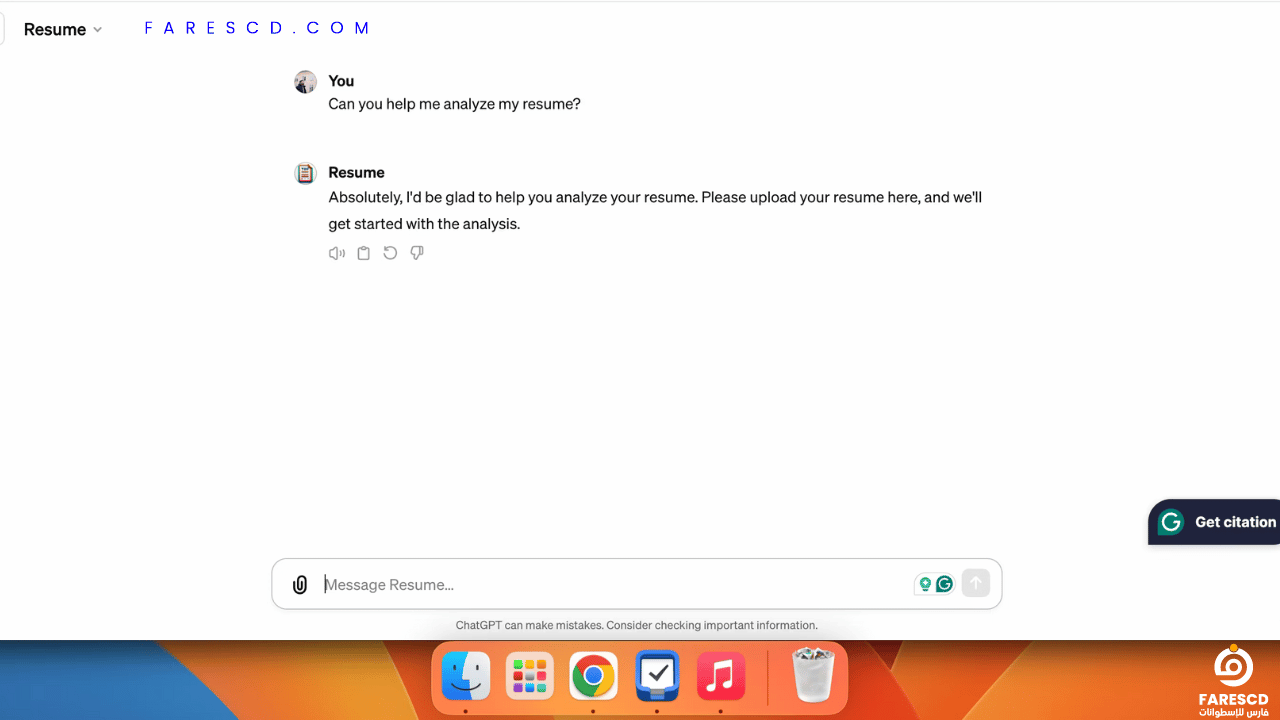Open Music app from the dock
Image resolution: width=1280 pixels, height=720 pixels.
tap(721, 676)
